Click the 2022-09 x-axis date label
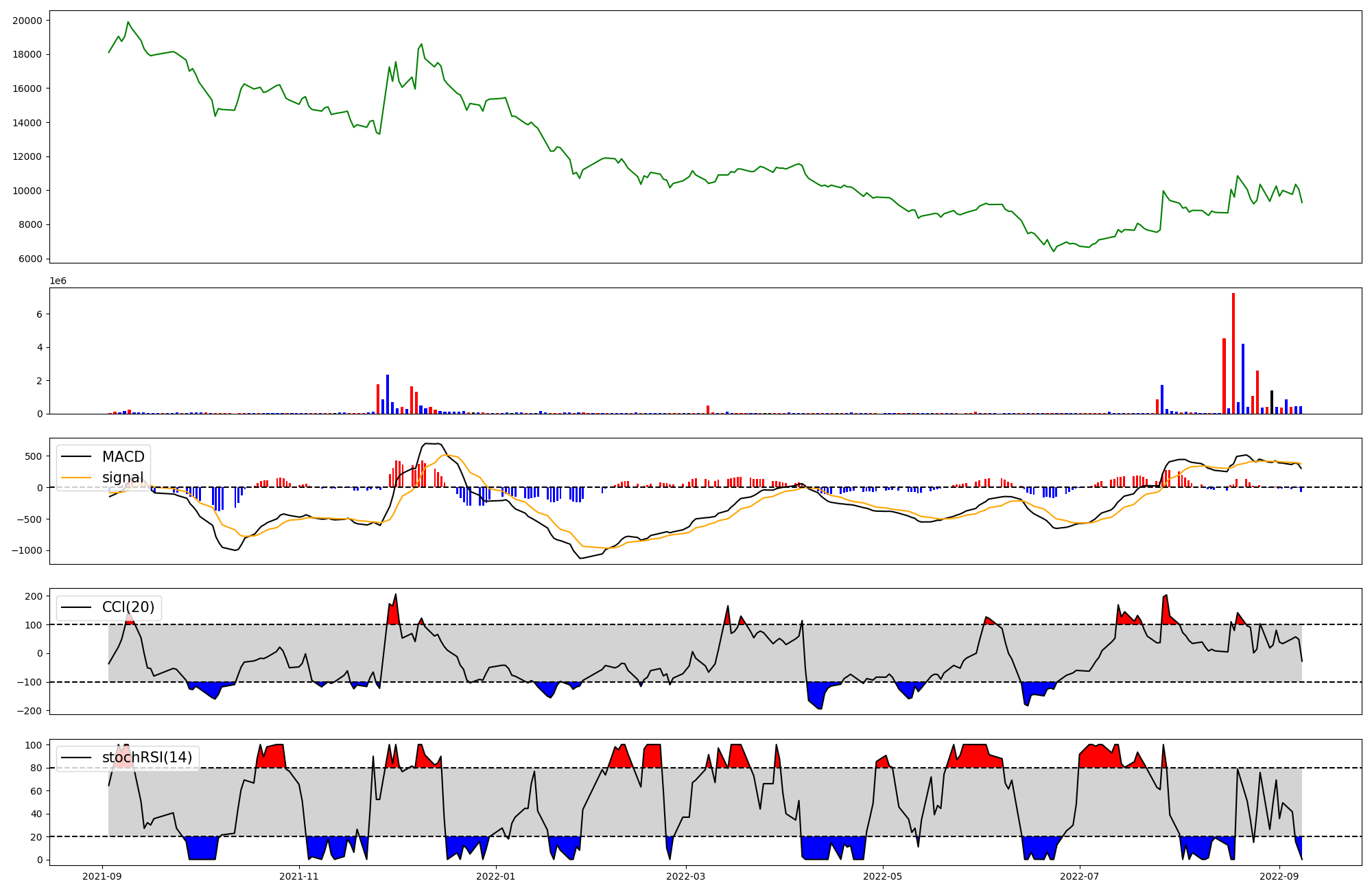Viewport: 1372px width, 892px height. tap(1279, 876)
